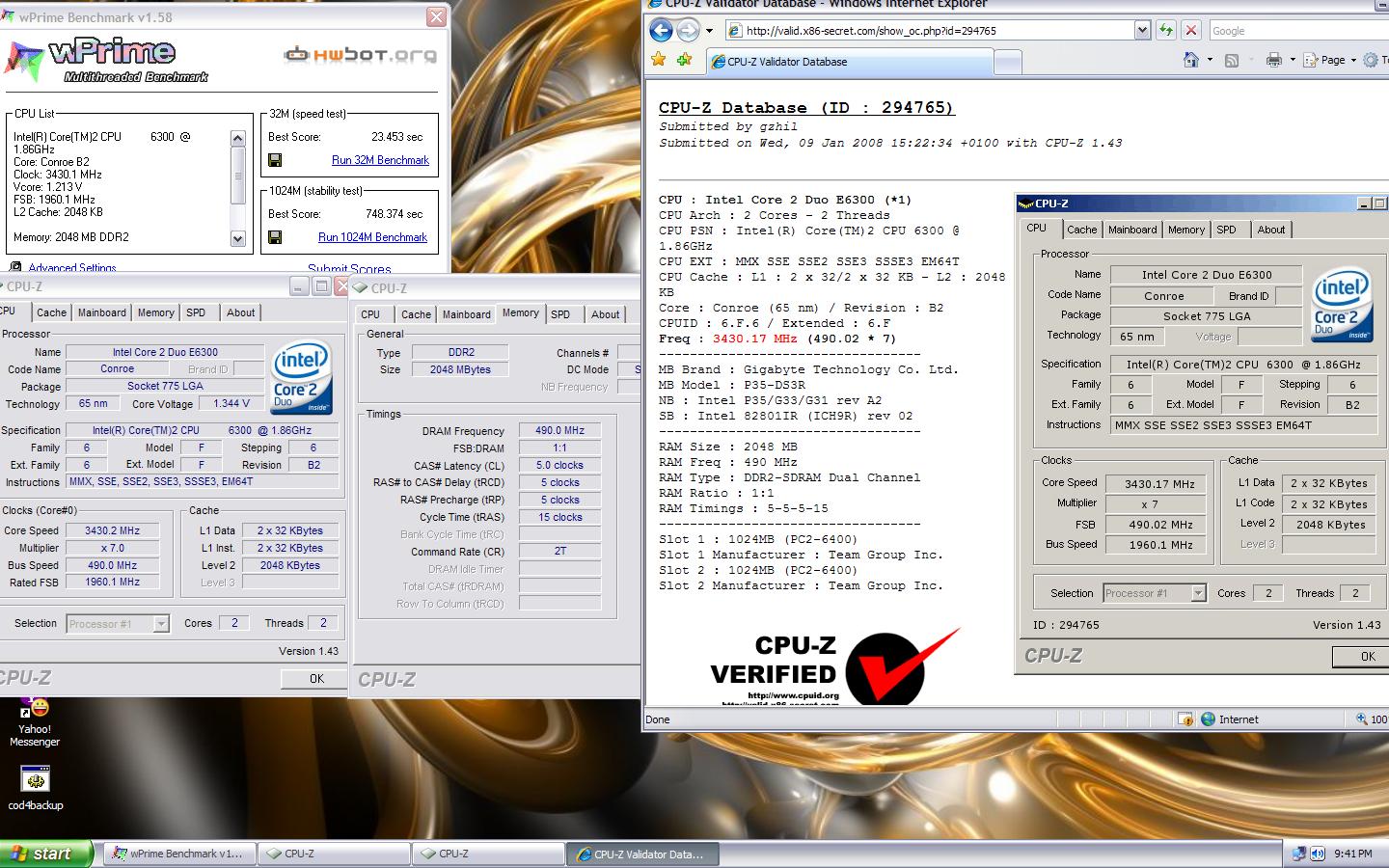Open the volume control tray icon
Viewport: 1389px width, 868px height.
[1317, 854]
